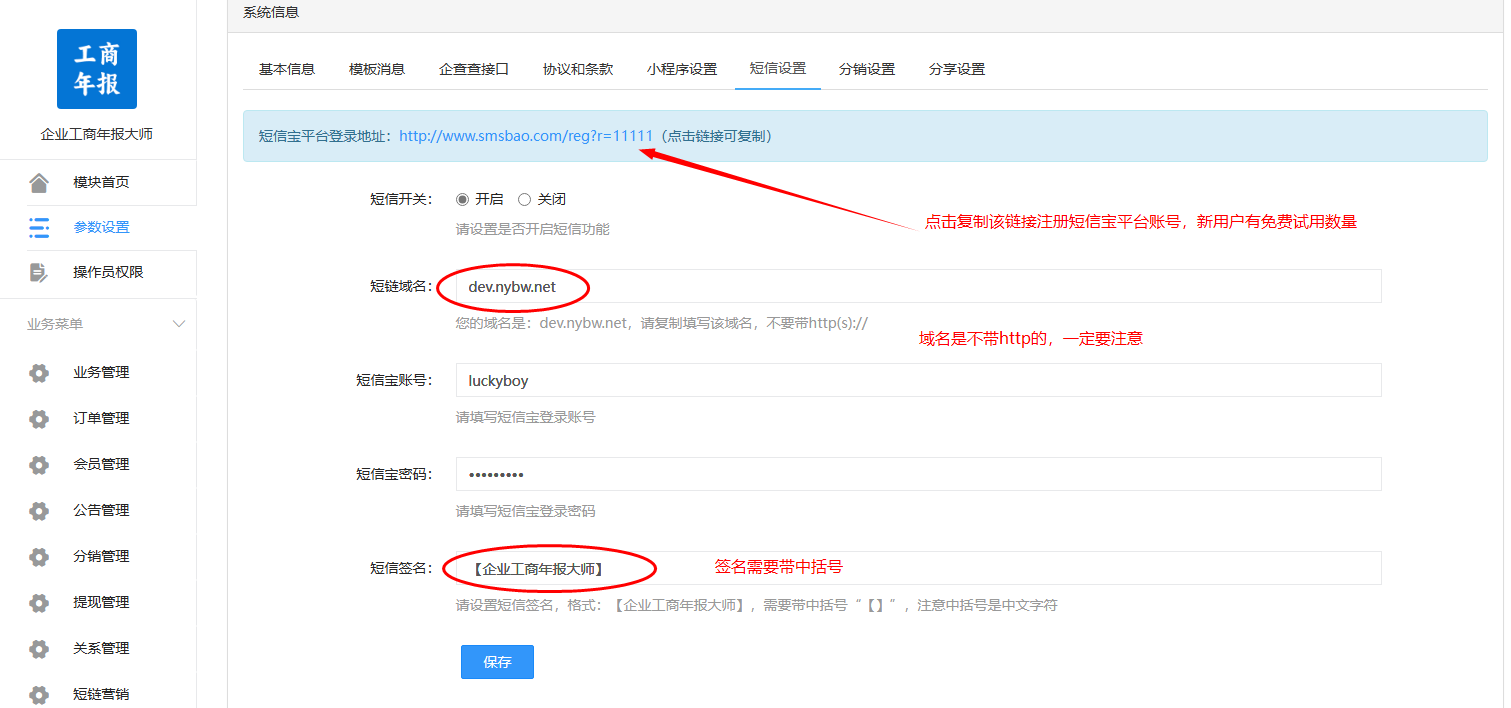Select the 关闭 radio button
This screenshot has height=708, width=1511.
(x=524, y=199)
